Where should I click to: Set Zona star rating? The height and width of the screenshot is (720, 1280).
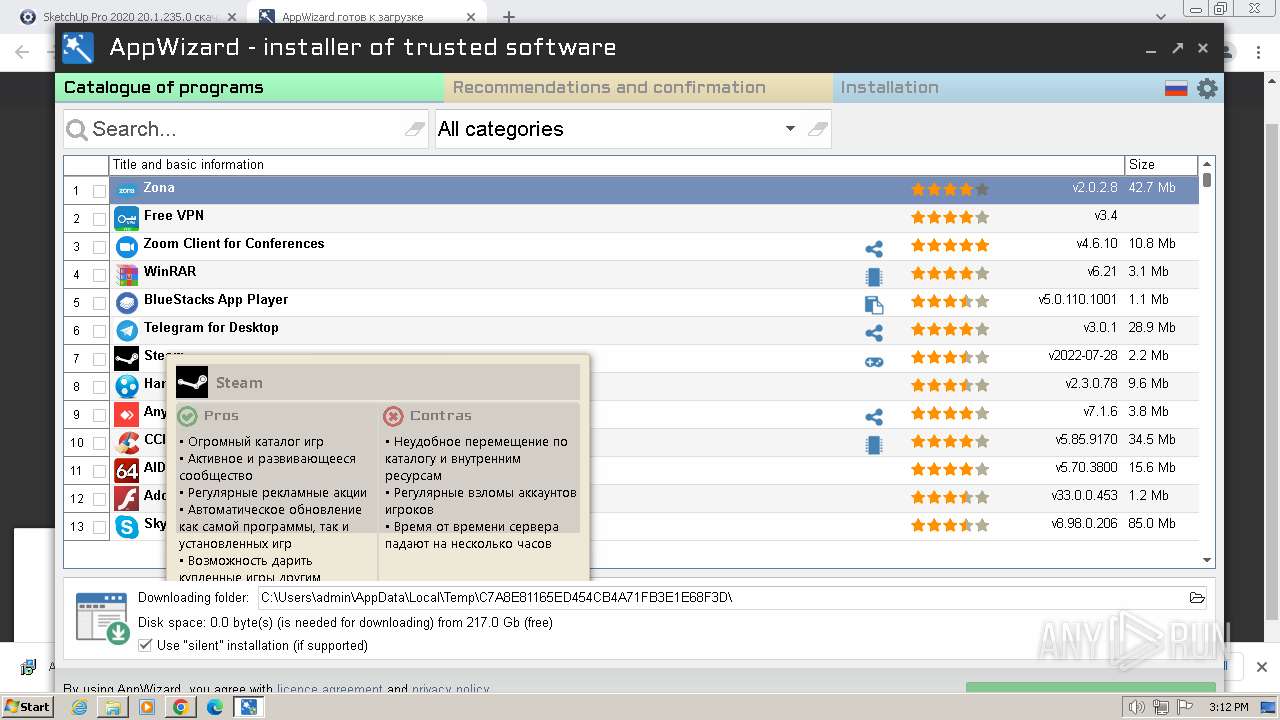(x=950, y=189)
